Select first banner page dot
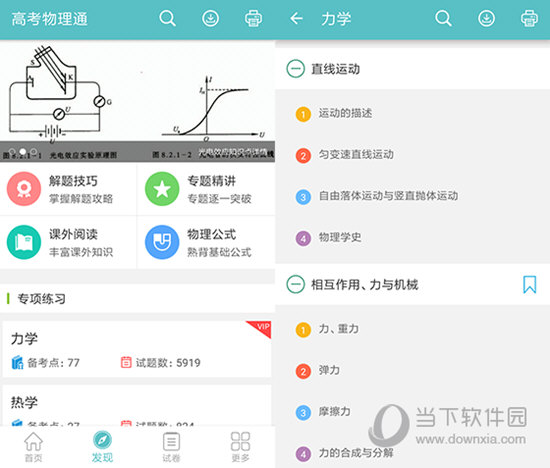Viewport: 550px width, 468px height. tap(12, 152)
